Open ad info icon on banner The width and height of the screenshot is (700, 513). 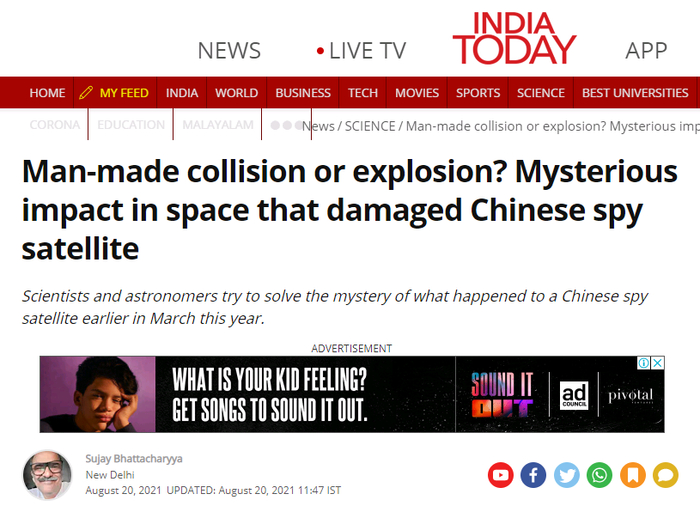644,363
